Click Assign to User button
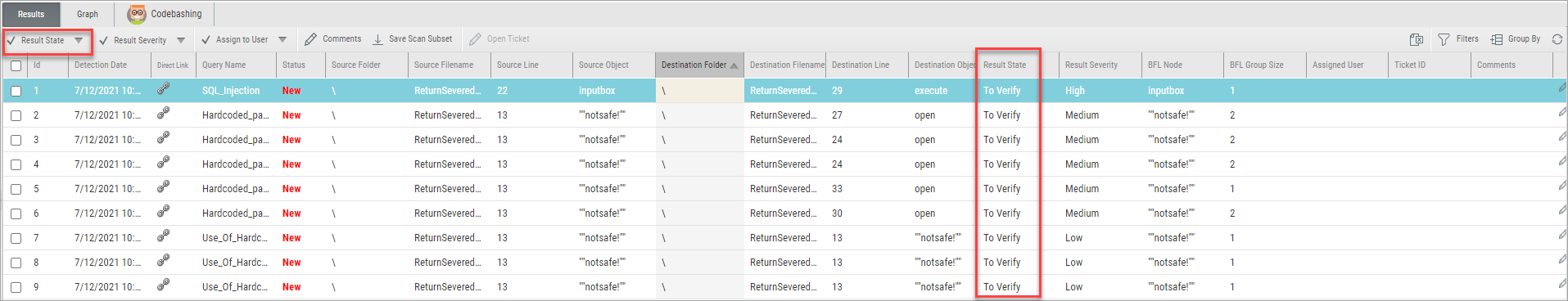 [x=235, y=39]
